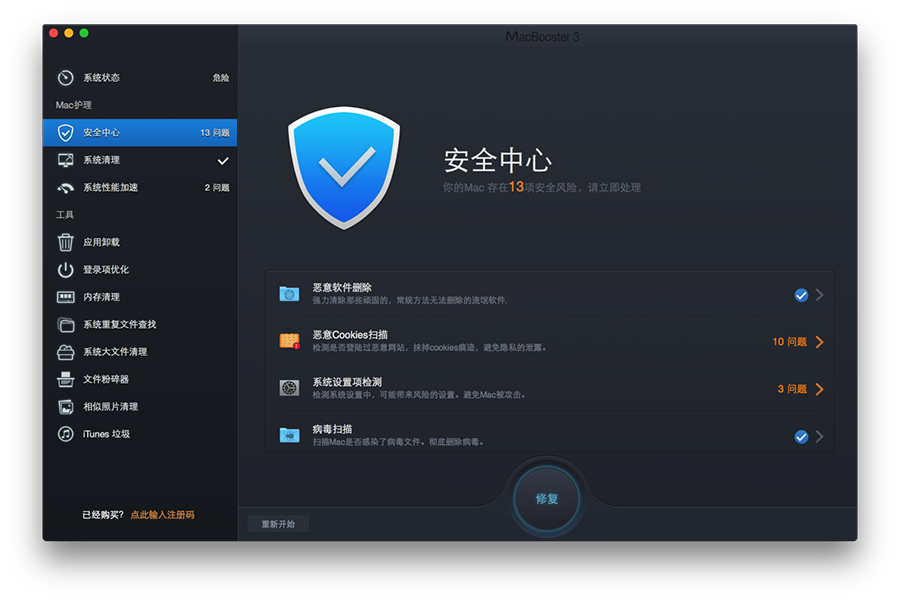Screen dimensions: 900x602
Task: Click the 系统清理 monitor icon
Action: click(65, 160)
